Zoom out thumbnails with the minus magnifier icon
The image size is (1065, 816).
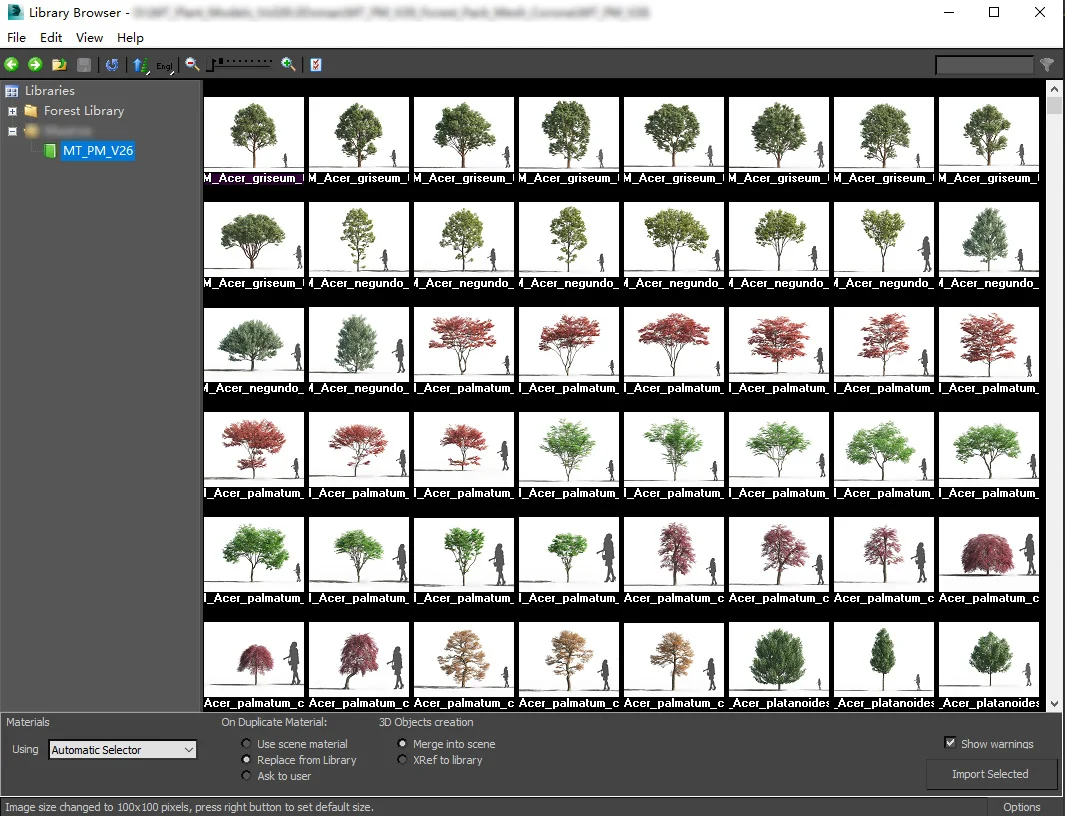tap(191, 64)
